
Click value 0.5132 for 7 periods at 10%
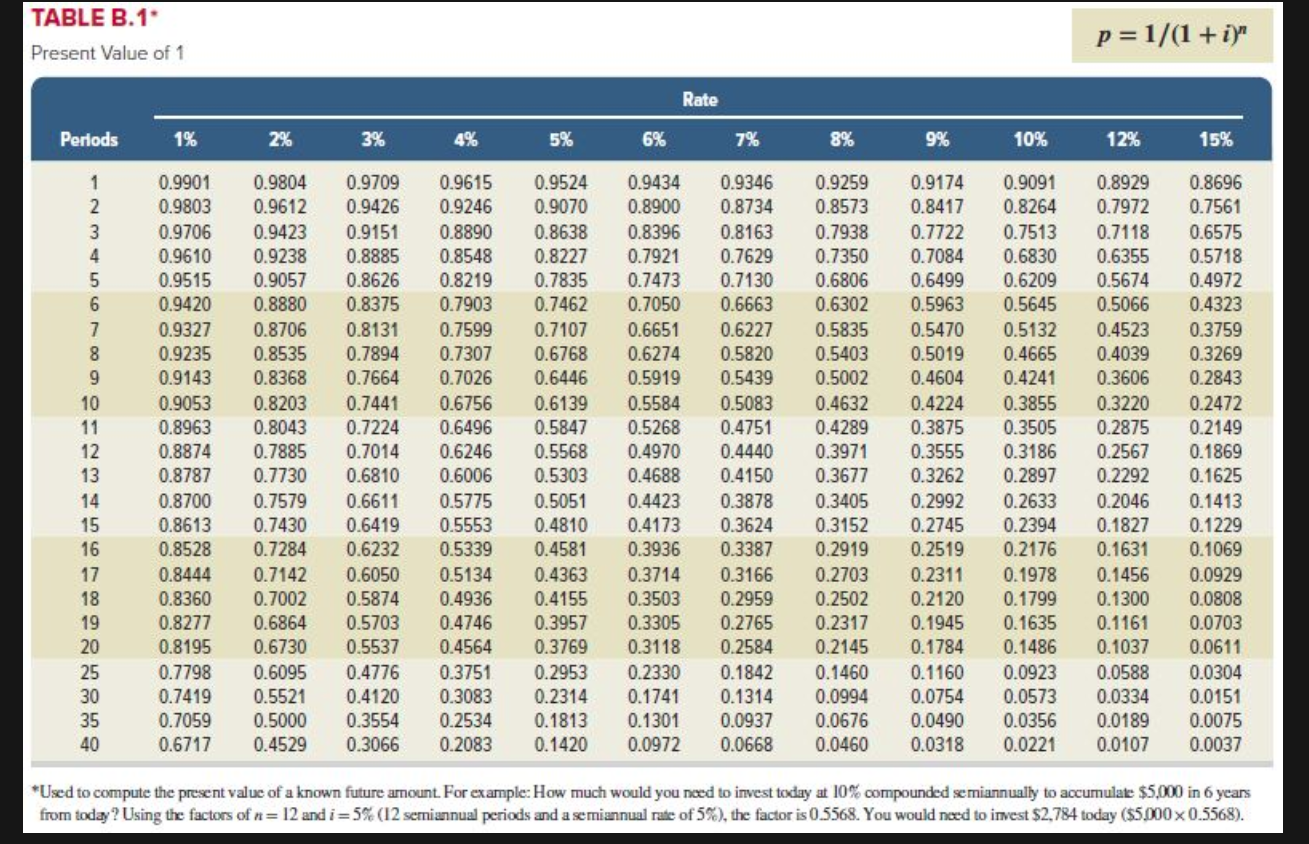click(1030, 330)
